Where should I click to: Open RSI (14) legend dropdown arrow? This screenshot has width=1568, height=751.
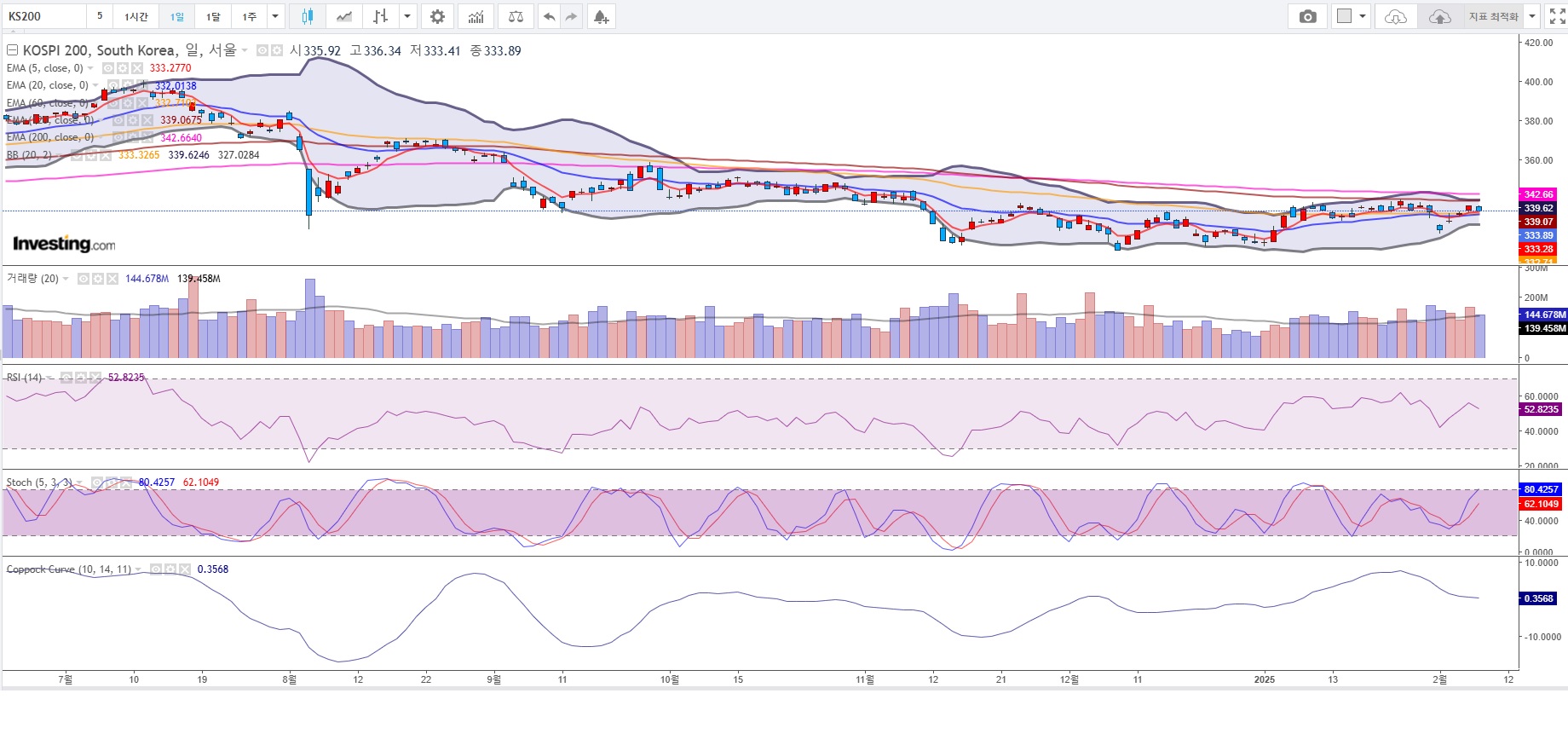pos(50,377)
